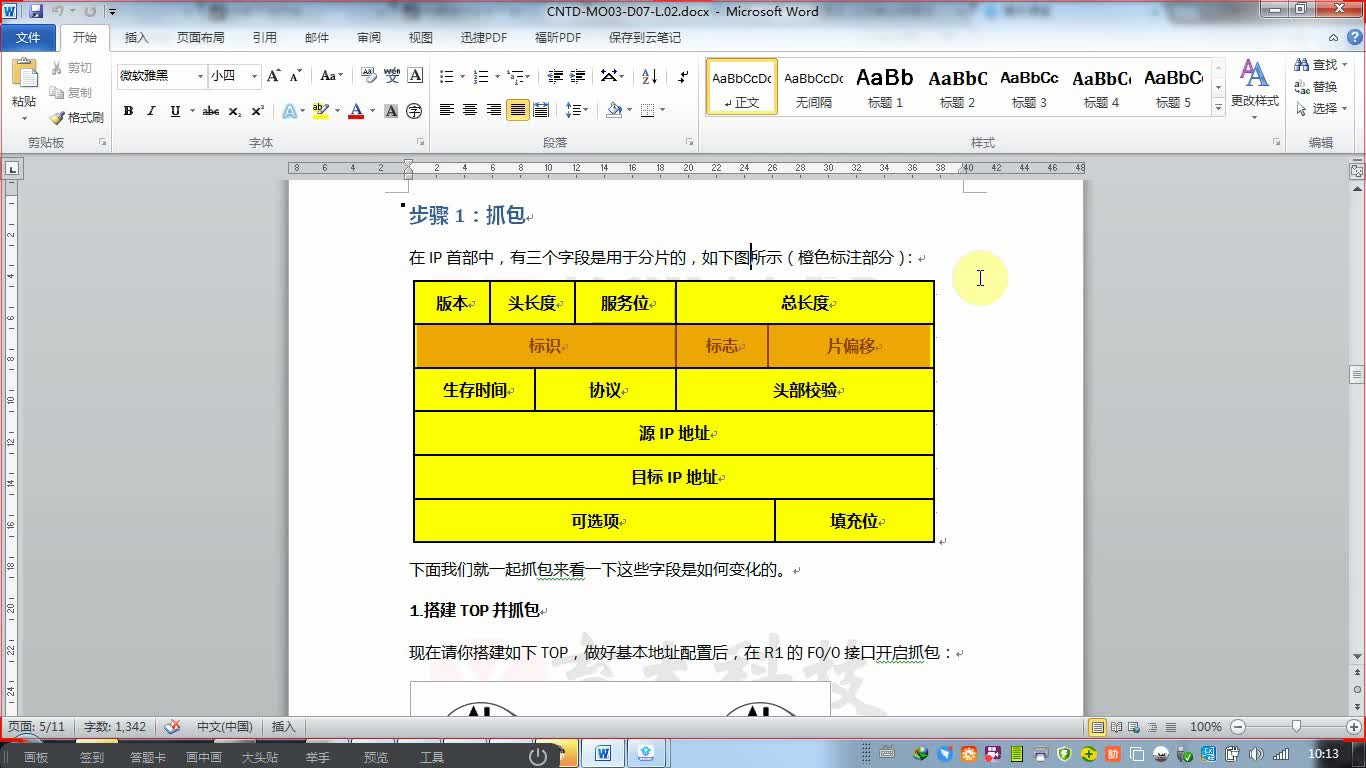The image size is (1366, 768).
Task: Switch to the References (引用) tab
Action: point(264,37)
